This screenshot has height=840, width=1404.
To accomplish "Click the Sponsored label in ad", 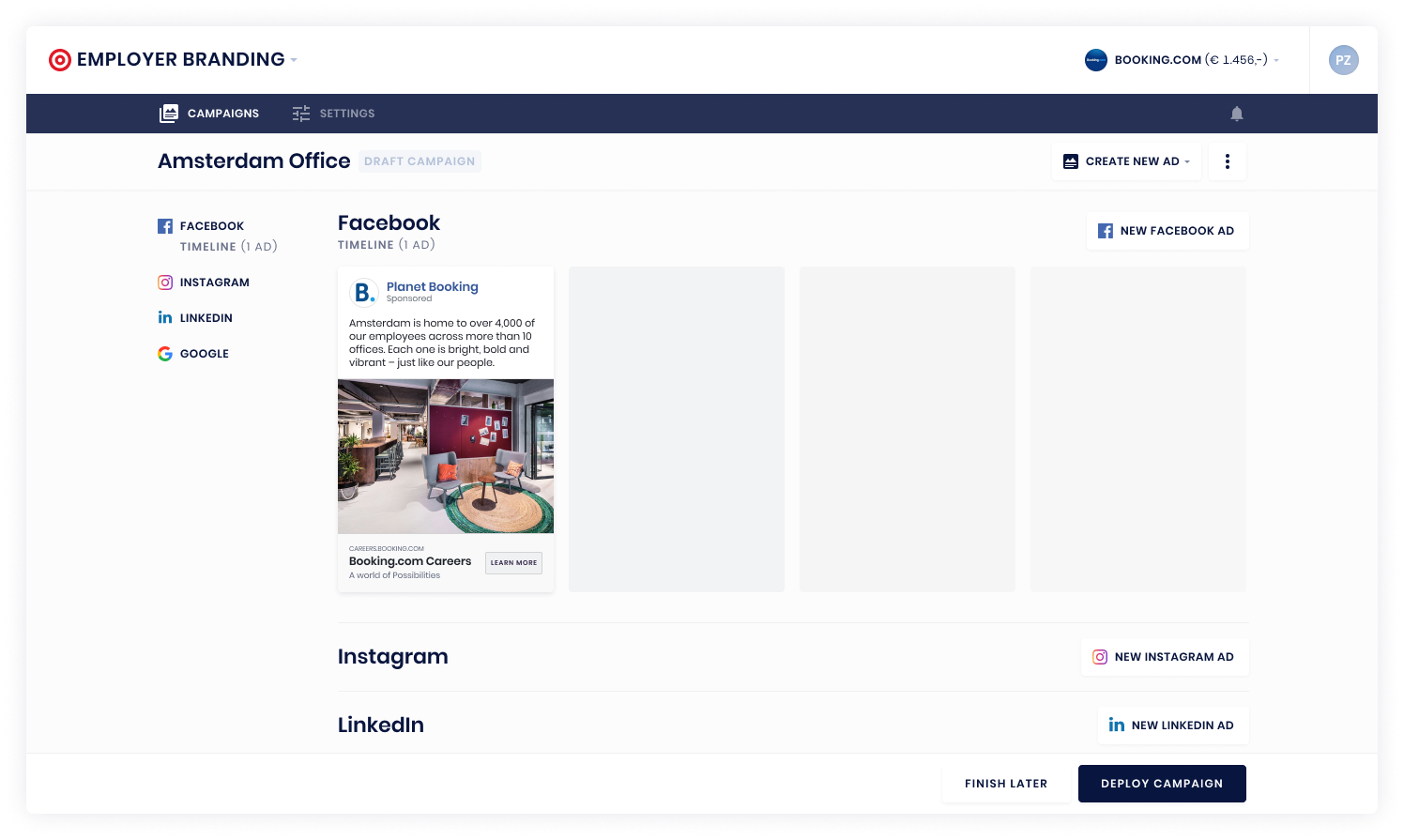I will (409, 299).
